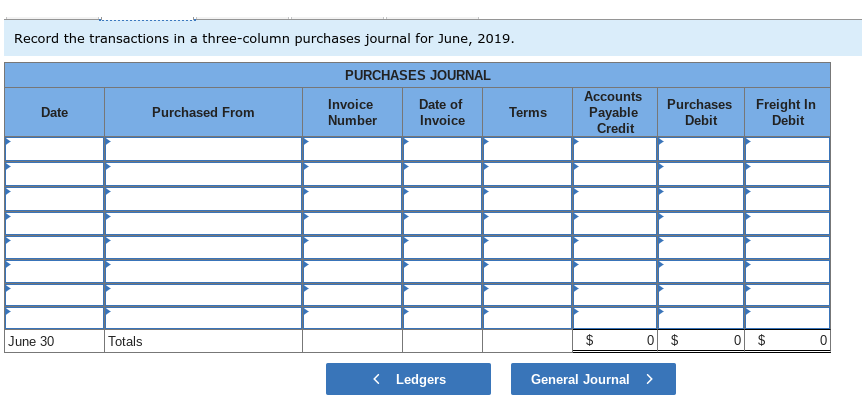
Task: Go to General Journal next page
Action: 593,379
